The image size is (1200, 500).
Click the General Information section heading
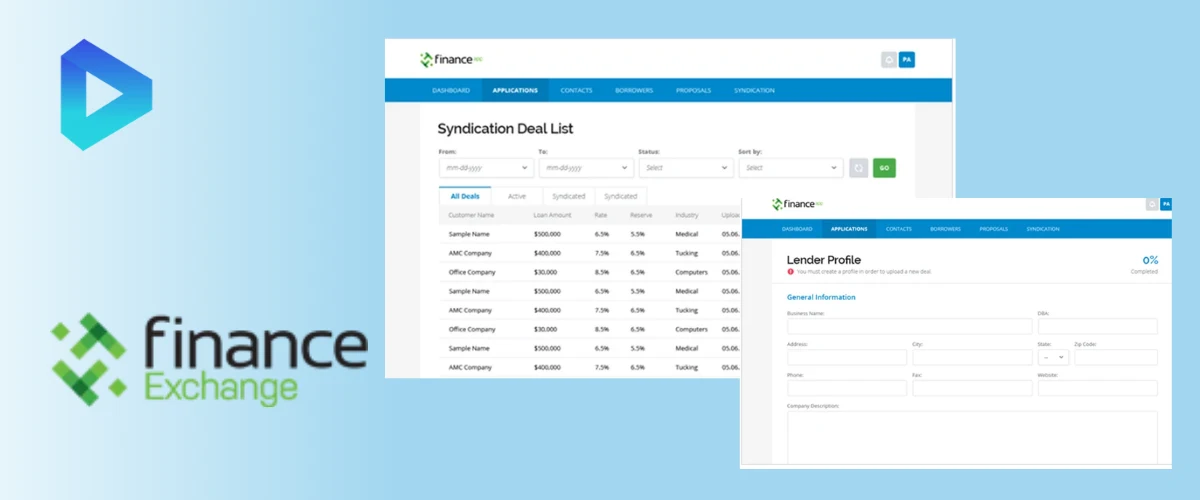pos(821,297)
